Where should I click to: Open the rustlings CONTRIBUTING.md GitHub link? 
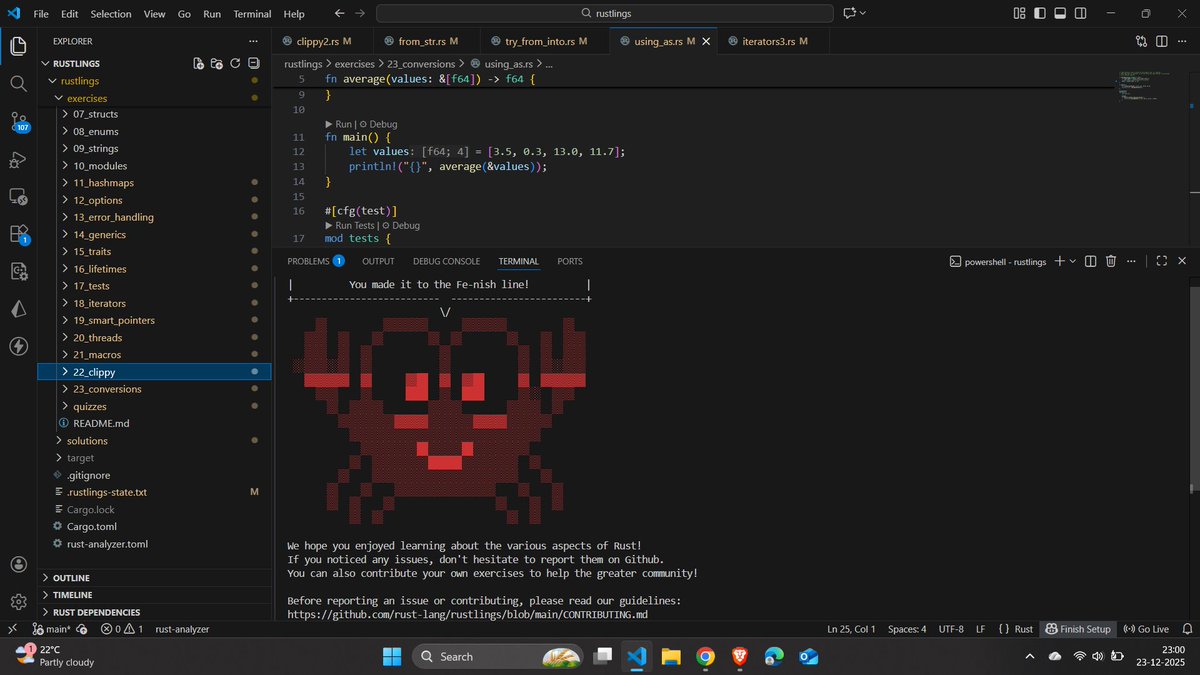[x=467, y=614]
